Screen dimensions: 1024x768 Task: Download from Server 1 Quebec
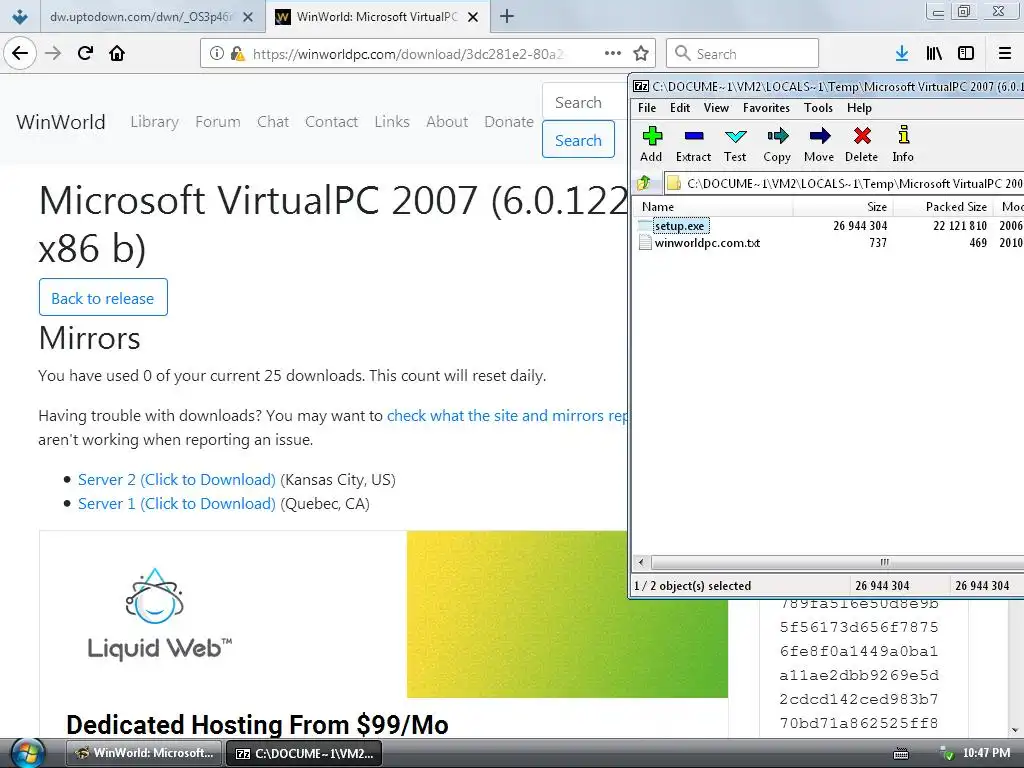[x=177, y=504]
